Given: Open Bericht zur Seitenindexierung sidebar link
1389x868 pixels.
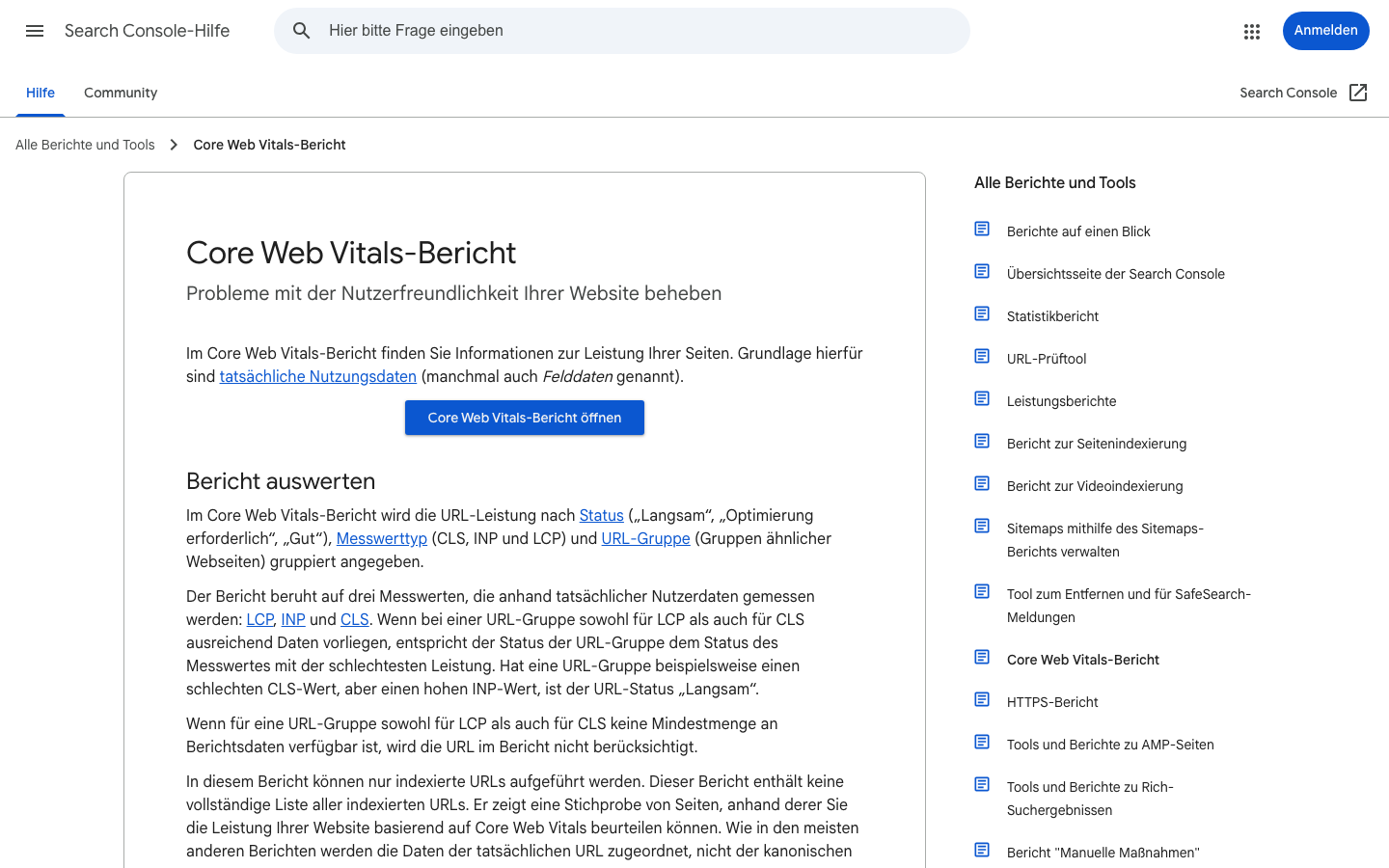Looking at the screenshot, I should tap(1097, 444).
